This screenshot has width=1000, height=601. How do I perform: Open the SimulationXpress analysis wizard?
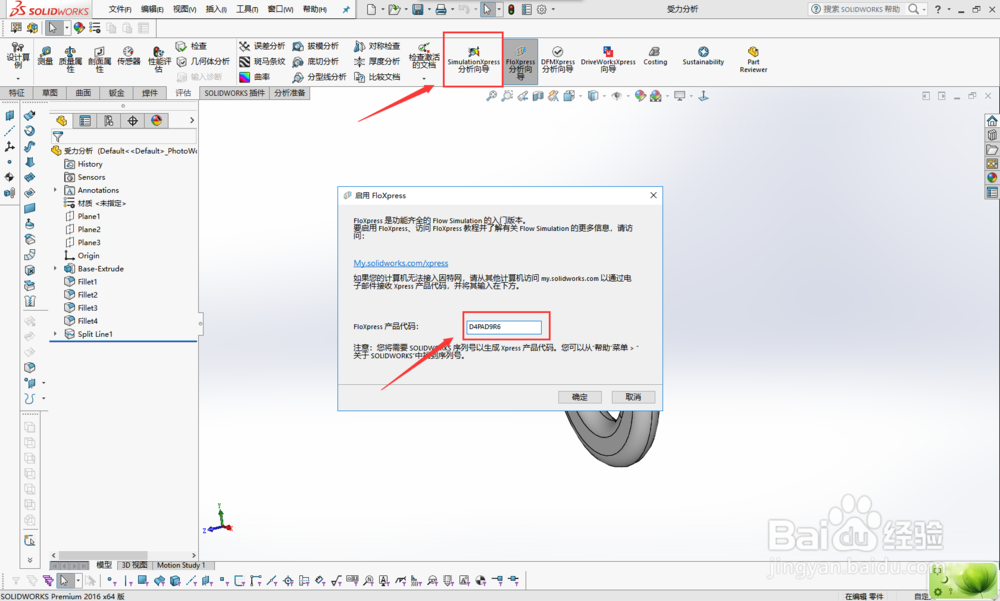click(473, 59)
